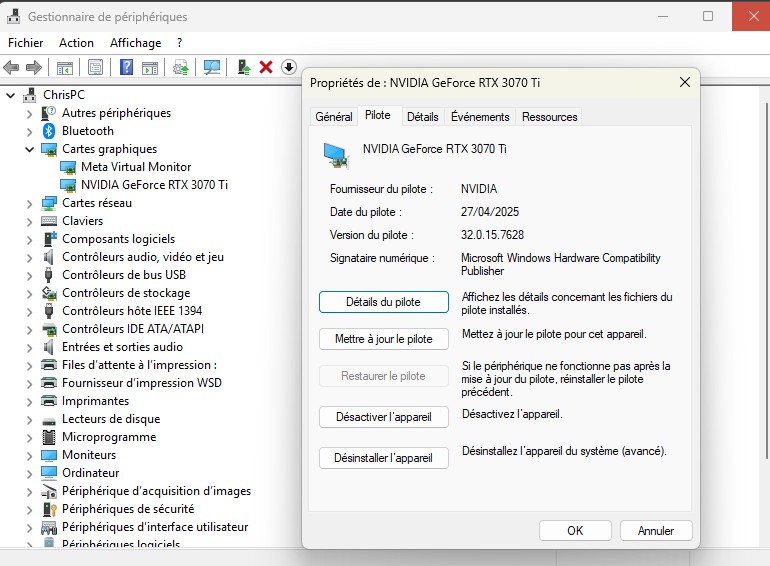This screenshot has width=770, height=566.
Task: Click the Disable device down-arrow icon
Action: (x=289, y=67)
